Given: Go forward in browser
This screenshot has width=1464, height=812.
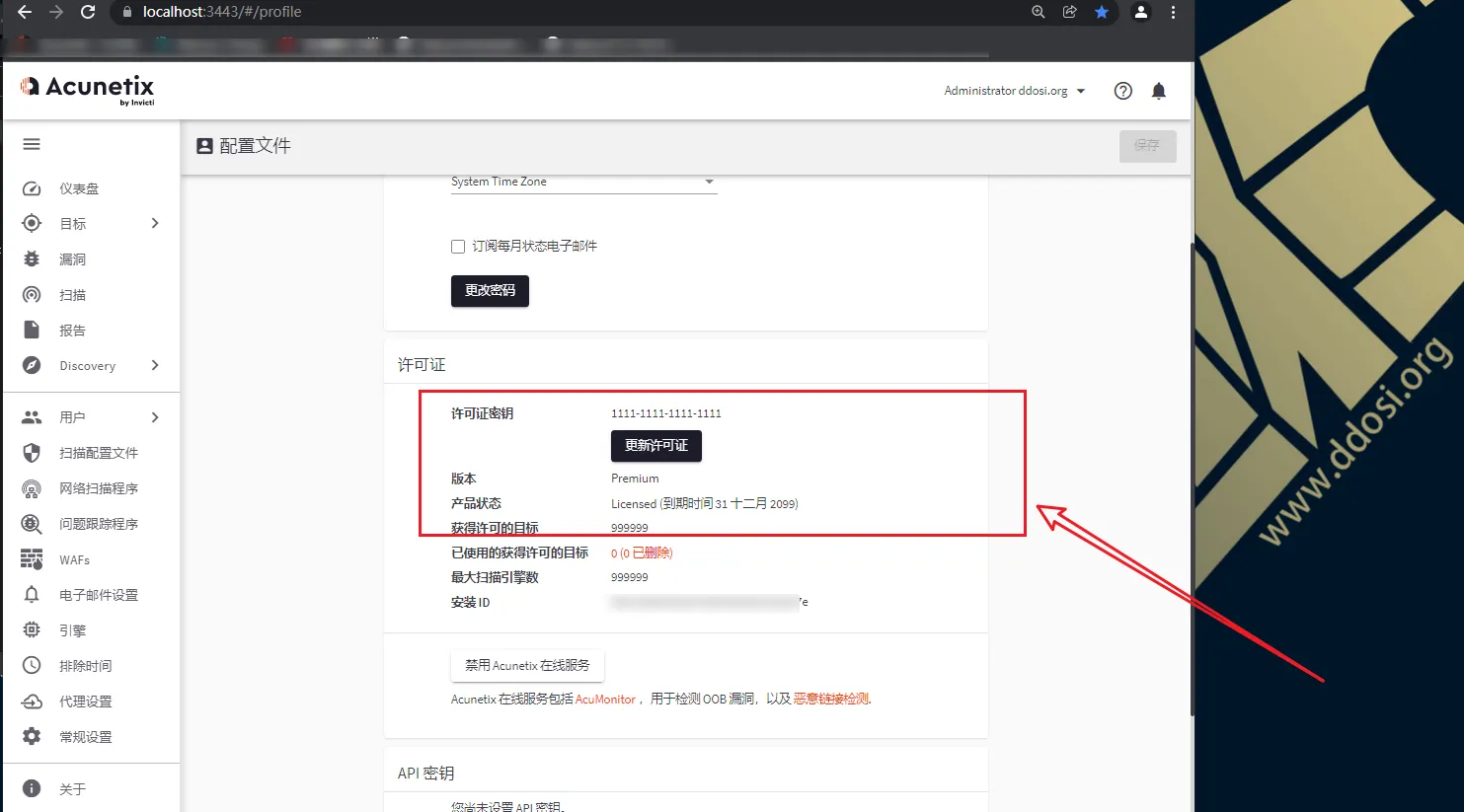Looking at the screenshot, I should pyautogui.click(x=56, y=12).
